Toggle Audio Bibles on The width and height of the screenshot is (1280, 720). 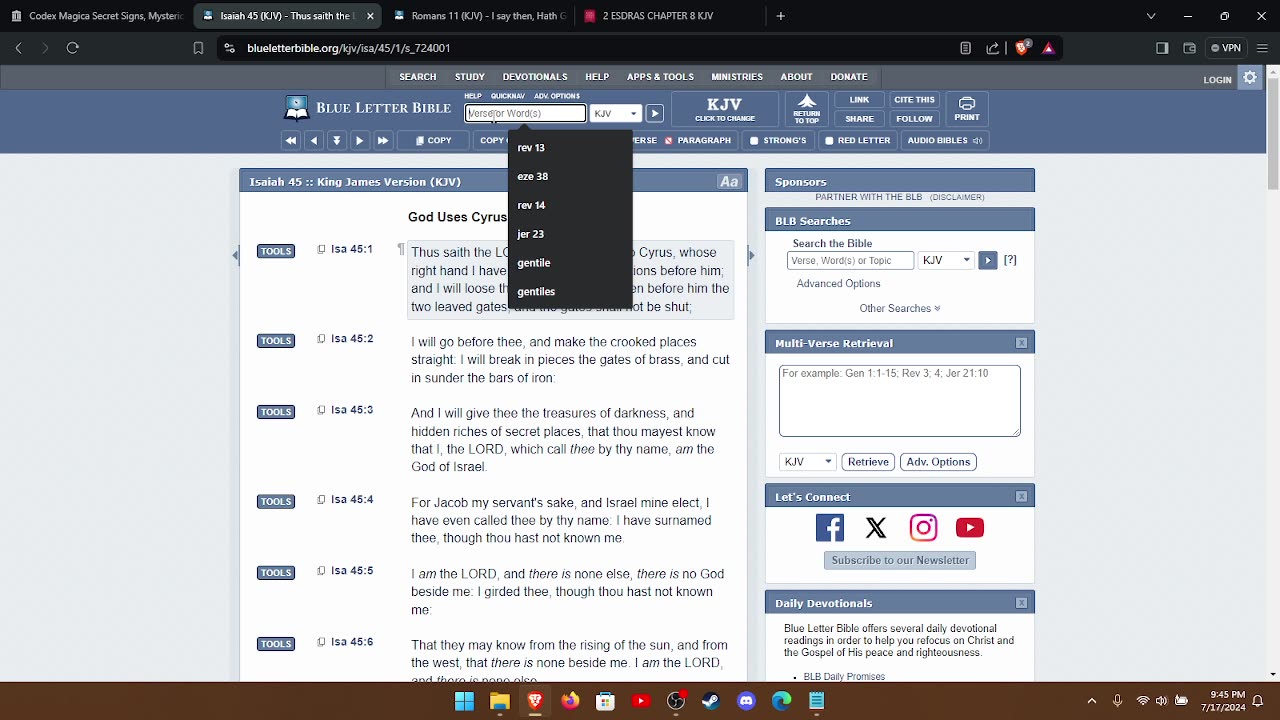click(x=945, y=141)
